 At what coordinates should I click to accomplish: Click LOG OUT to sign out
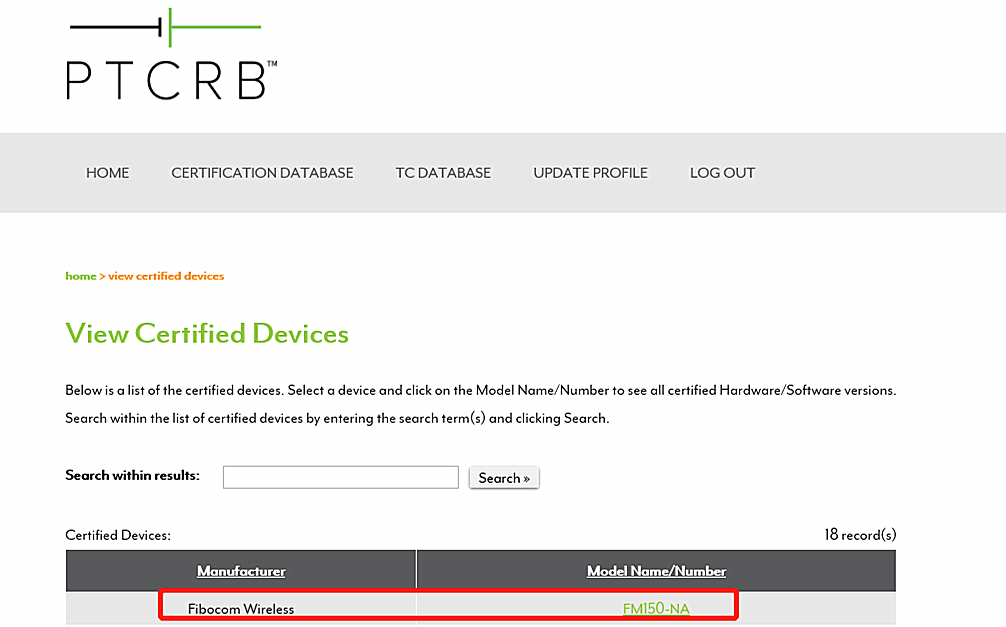722,172
